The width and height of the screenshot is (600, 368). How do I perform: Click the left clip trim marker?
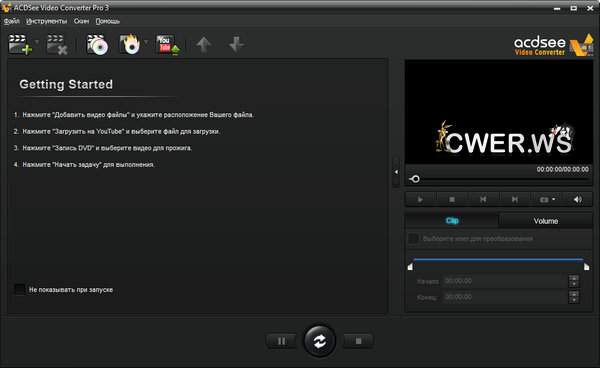coord(410,266)
